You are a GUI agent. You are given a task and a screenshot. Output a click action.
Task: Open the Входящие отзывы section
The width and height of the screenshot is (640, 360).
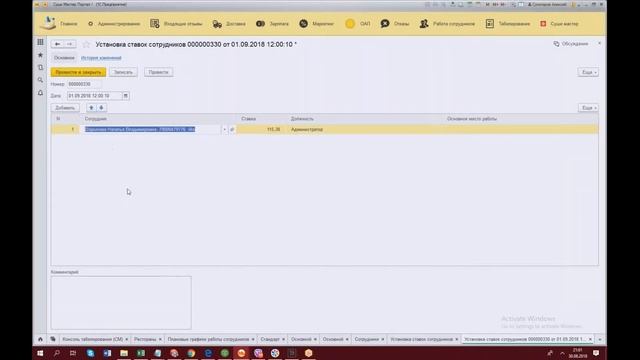[176, 24]
